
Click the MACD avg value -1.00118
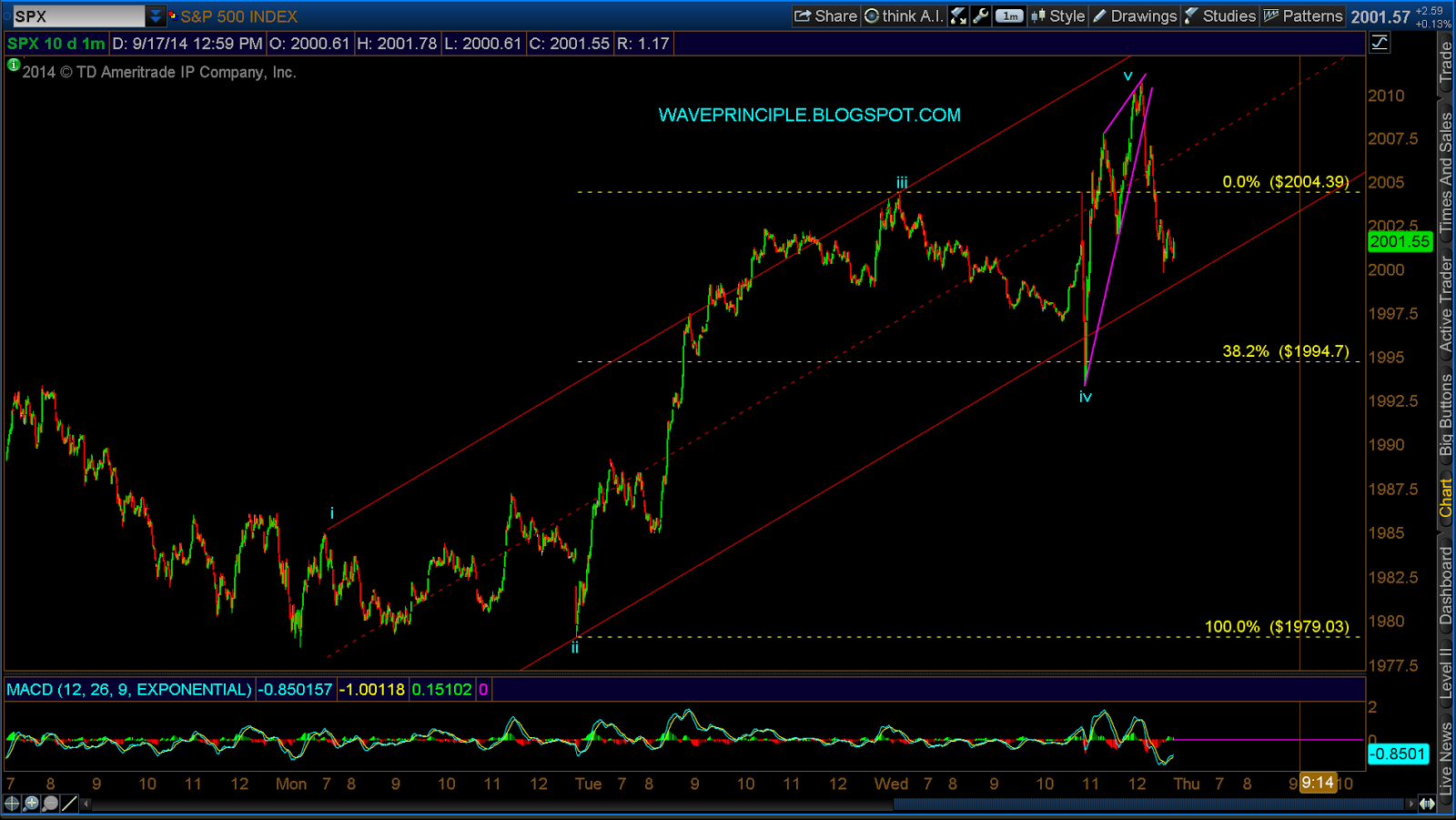(x=372, y=690)
